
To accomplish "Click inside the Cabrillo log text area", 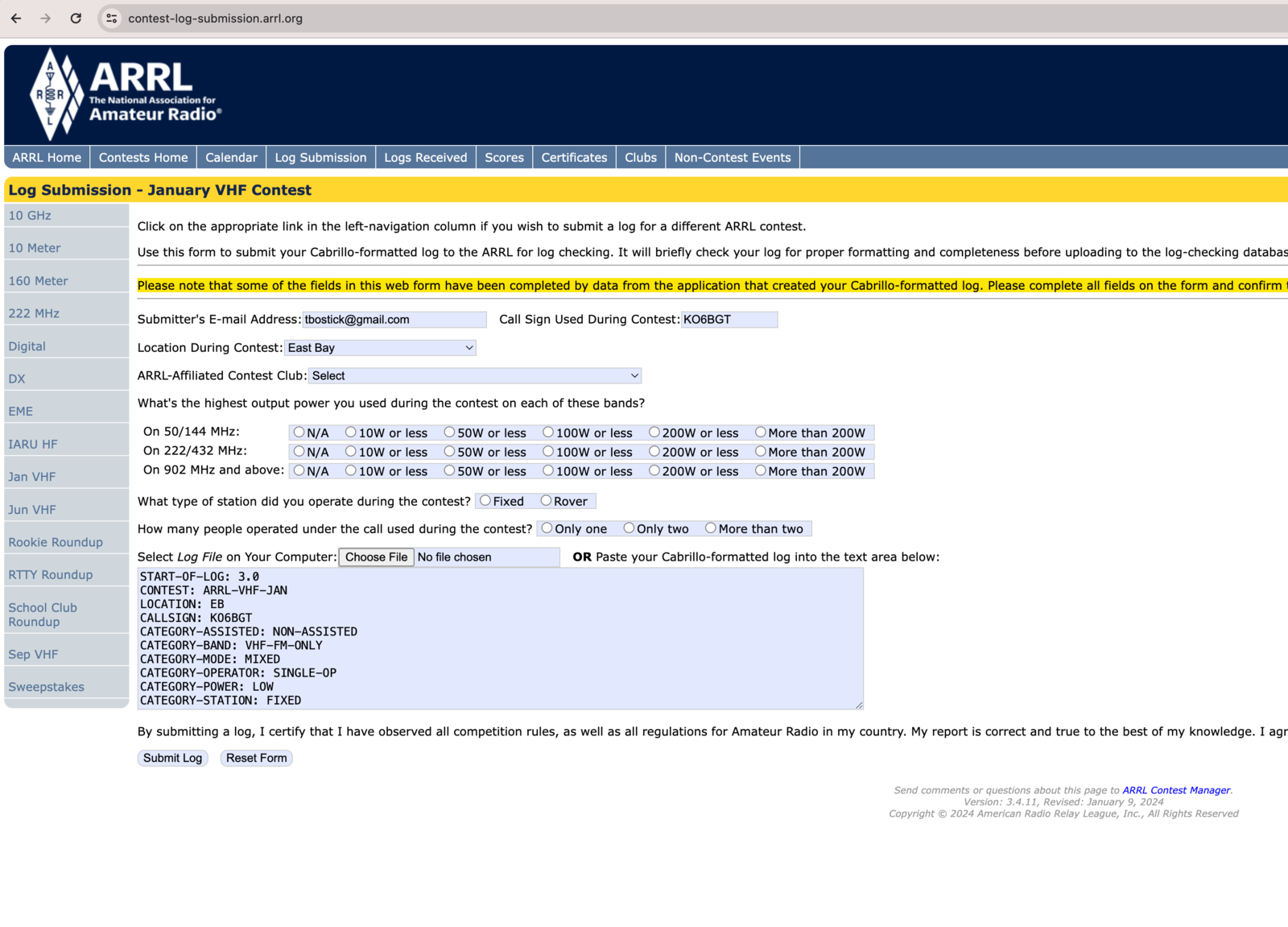I will (500, 639).
